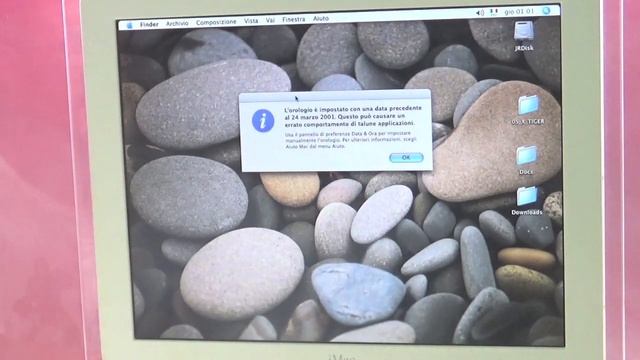Open the Finder menu
The width and height of the screenshot is (640, 360).
pos(149,24)
